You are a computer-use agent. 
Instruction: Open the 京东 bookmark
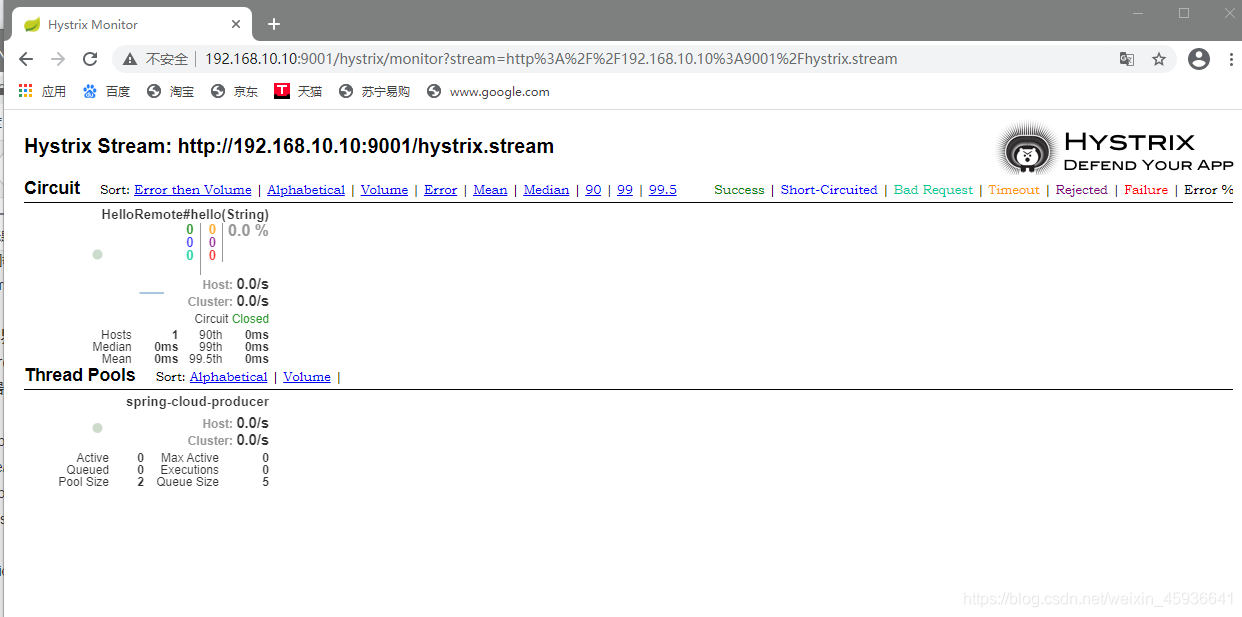(x=234, y=91)
